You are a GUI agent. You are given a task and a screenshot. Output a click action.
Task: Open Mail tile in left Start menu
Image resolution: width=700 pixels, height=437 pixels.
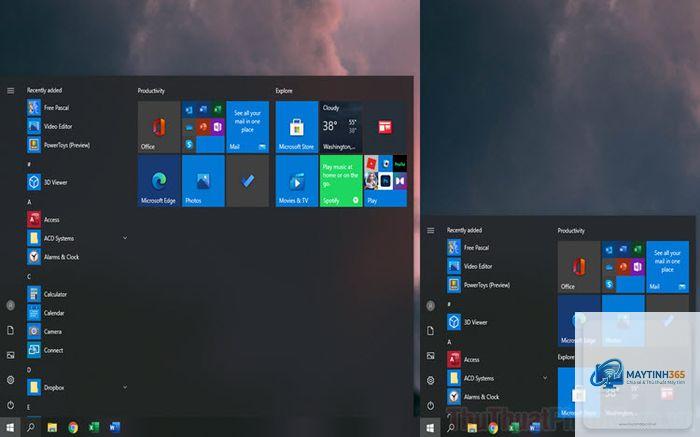click(247, 127)
